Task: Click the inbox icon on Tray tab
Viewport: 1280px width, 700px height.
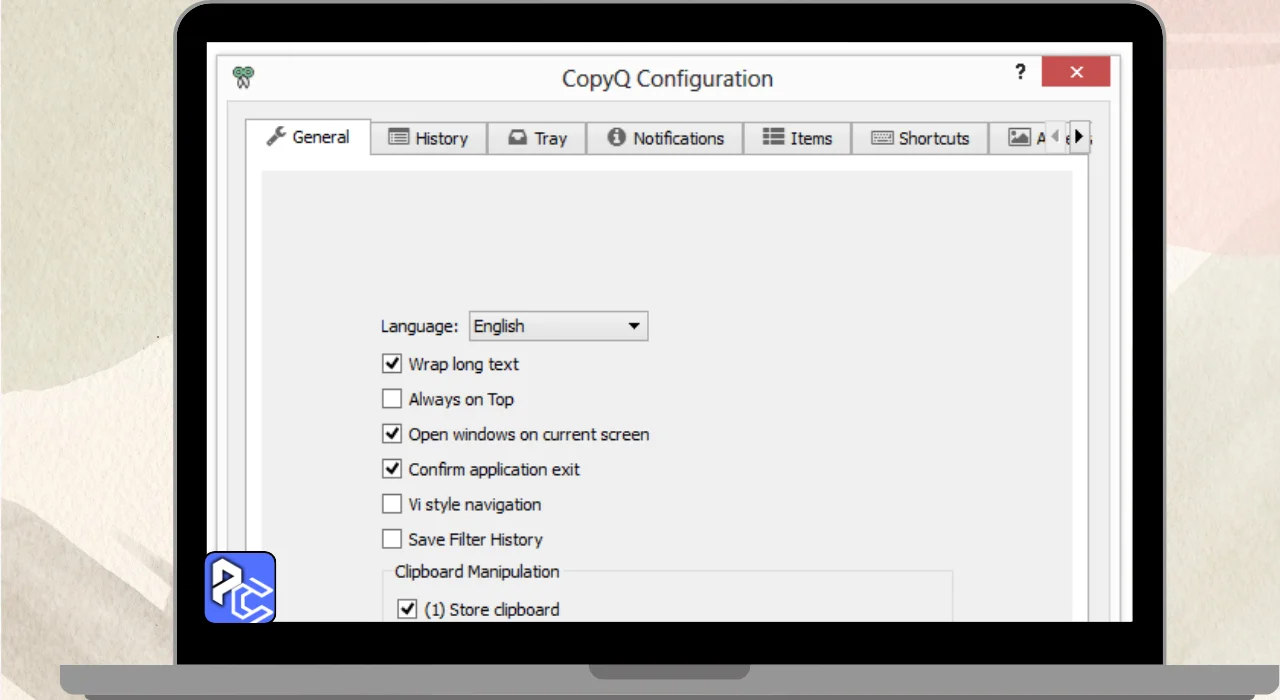Action: click(x=517, y=137)
